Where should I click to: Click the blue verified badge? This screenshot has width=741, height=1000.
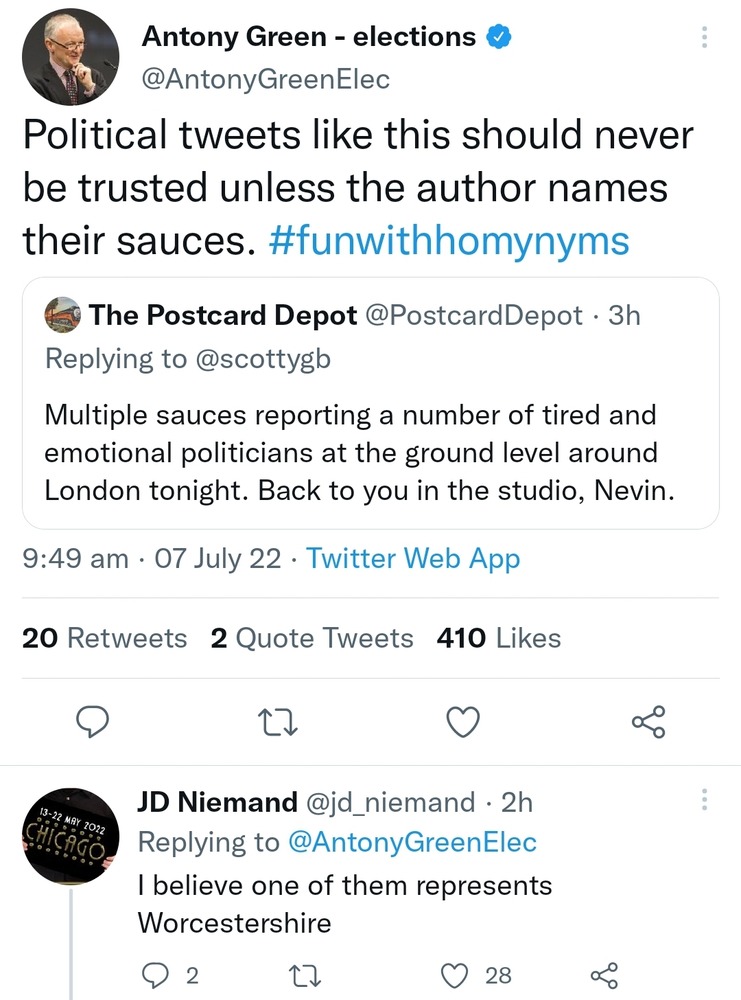pos(499,38)
